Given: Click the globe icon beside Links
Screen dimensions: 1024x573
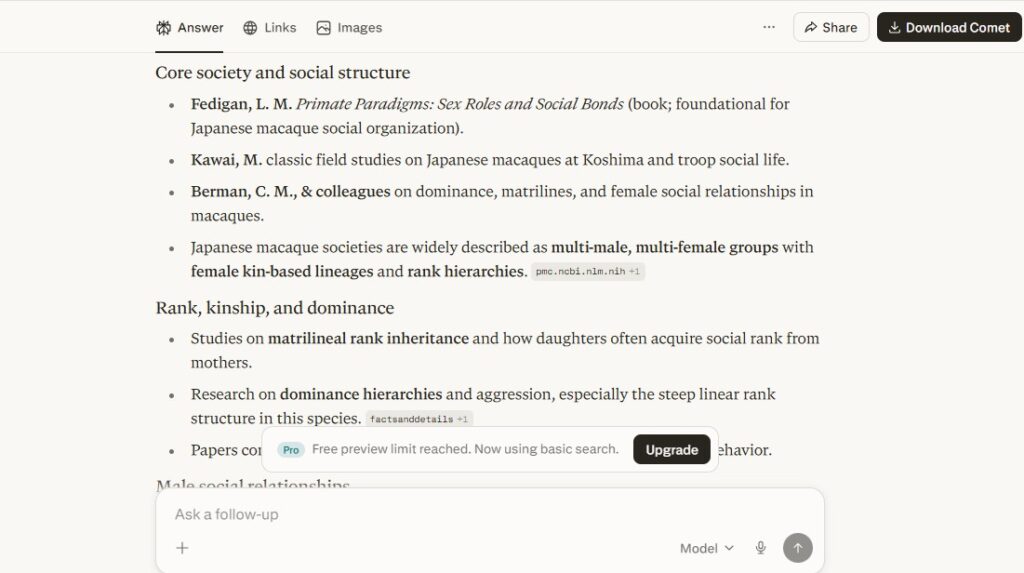Looking at the screenshot, I should click(250, 27).
